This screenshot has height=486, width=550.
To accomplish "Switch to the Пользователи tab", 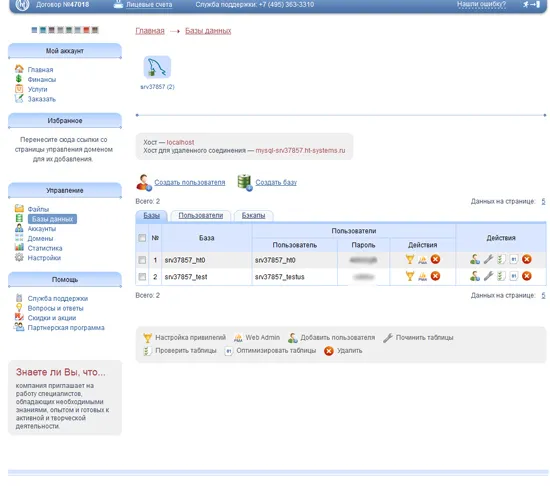I will tap(201, 216).
